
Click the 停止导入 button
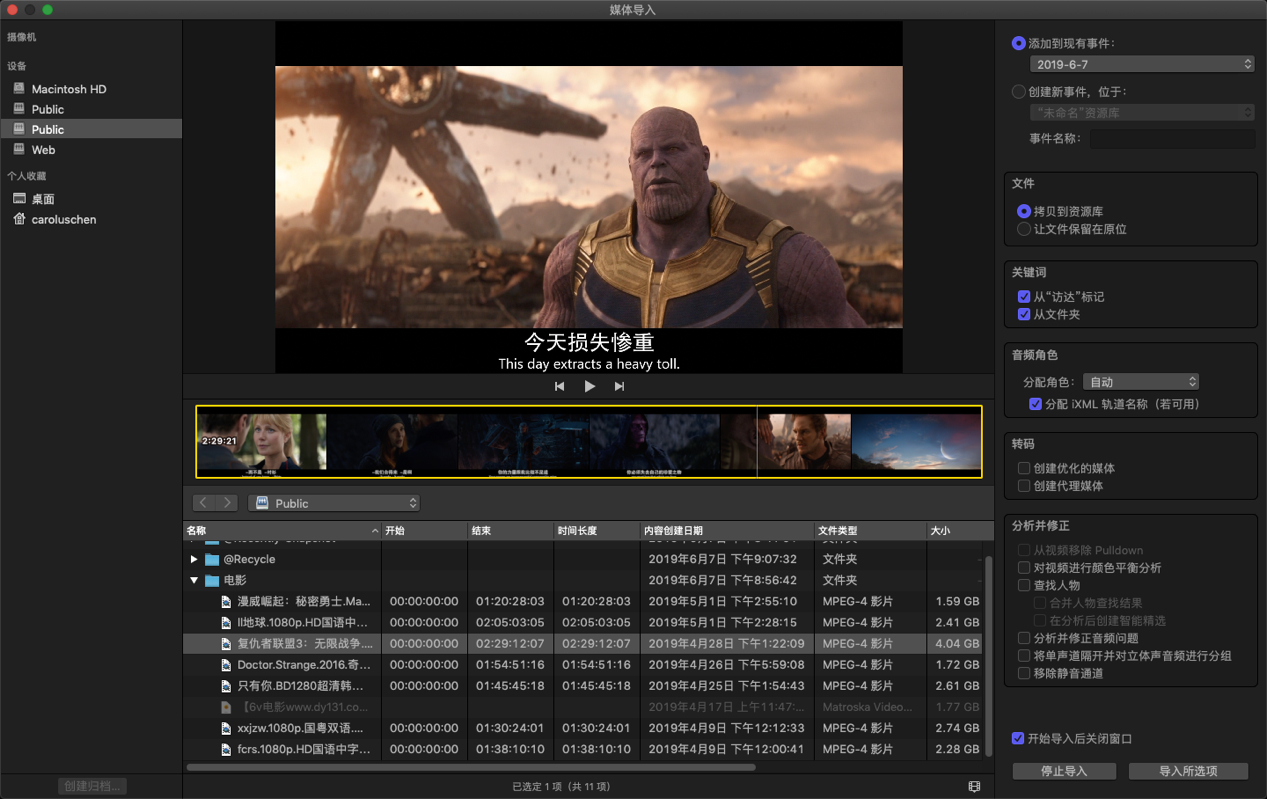1063,771
